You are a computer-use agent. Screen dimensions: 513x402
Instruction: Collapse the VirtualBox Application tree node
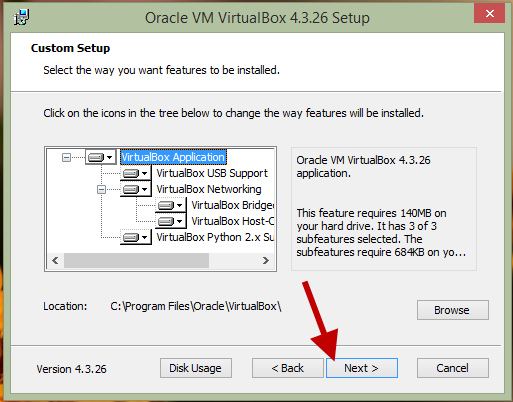point(66,157)
